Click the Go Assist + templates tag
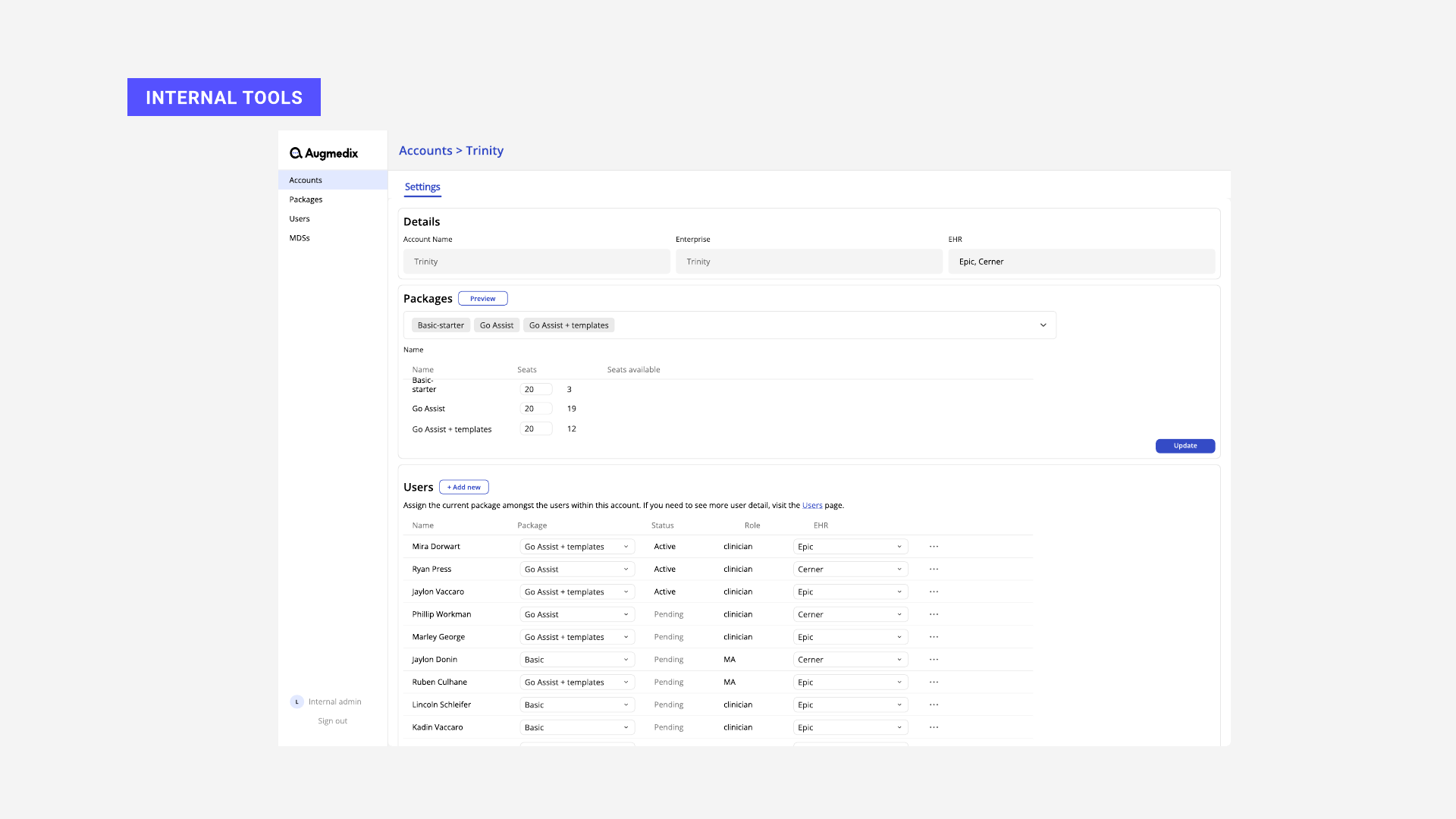This screenshot has height=819, width=1456. [x=569, y=325]
